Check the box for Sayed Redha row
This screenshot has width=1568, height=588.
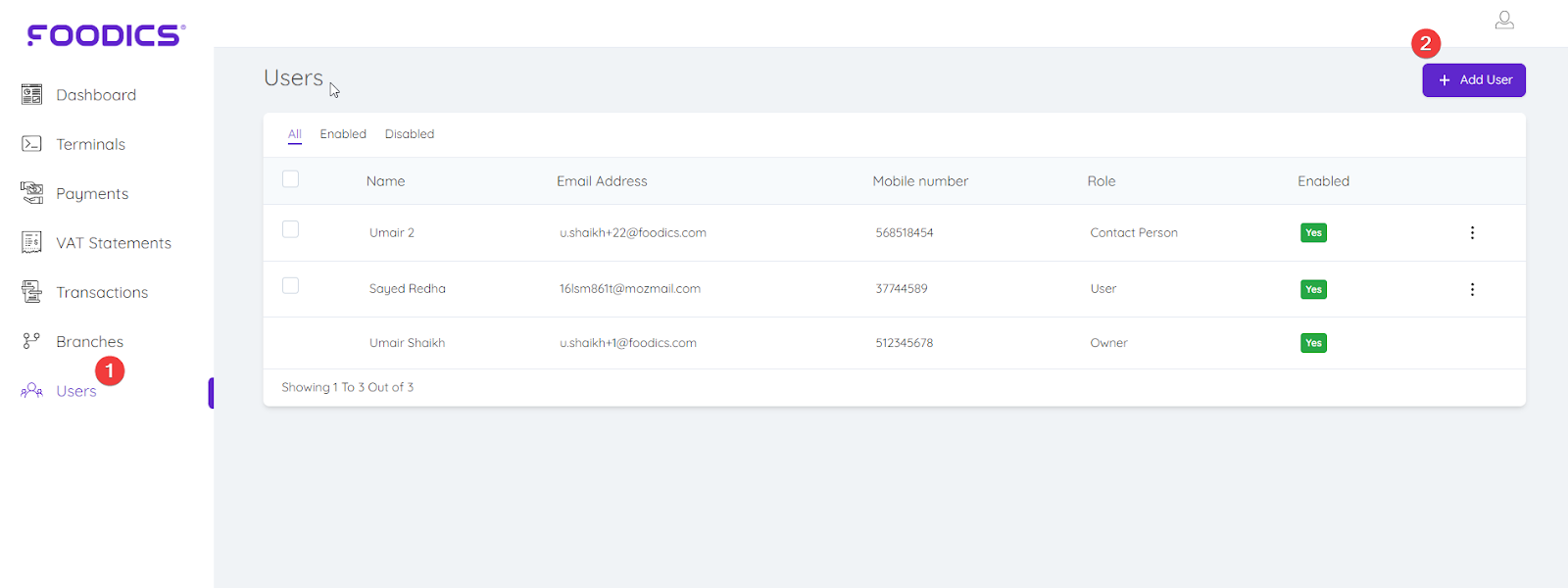290,286
